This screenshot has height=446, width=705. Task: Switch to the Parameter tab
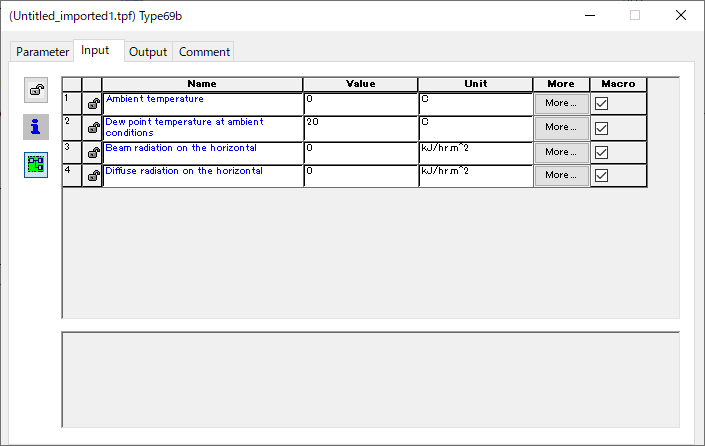(x=42, y=52)
